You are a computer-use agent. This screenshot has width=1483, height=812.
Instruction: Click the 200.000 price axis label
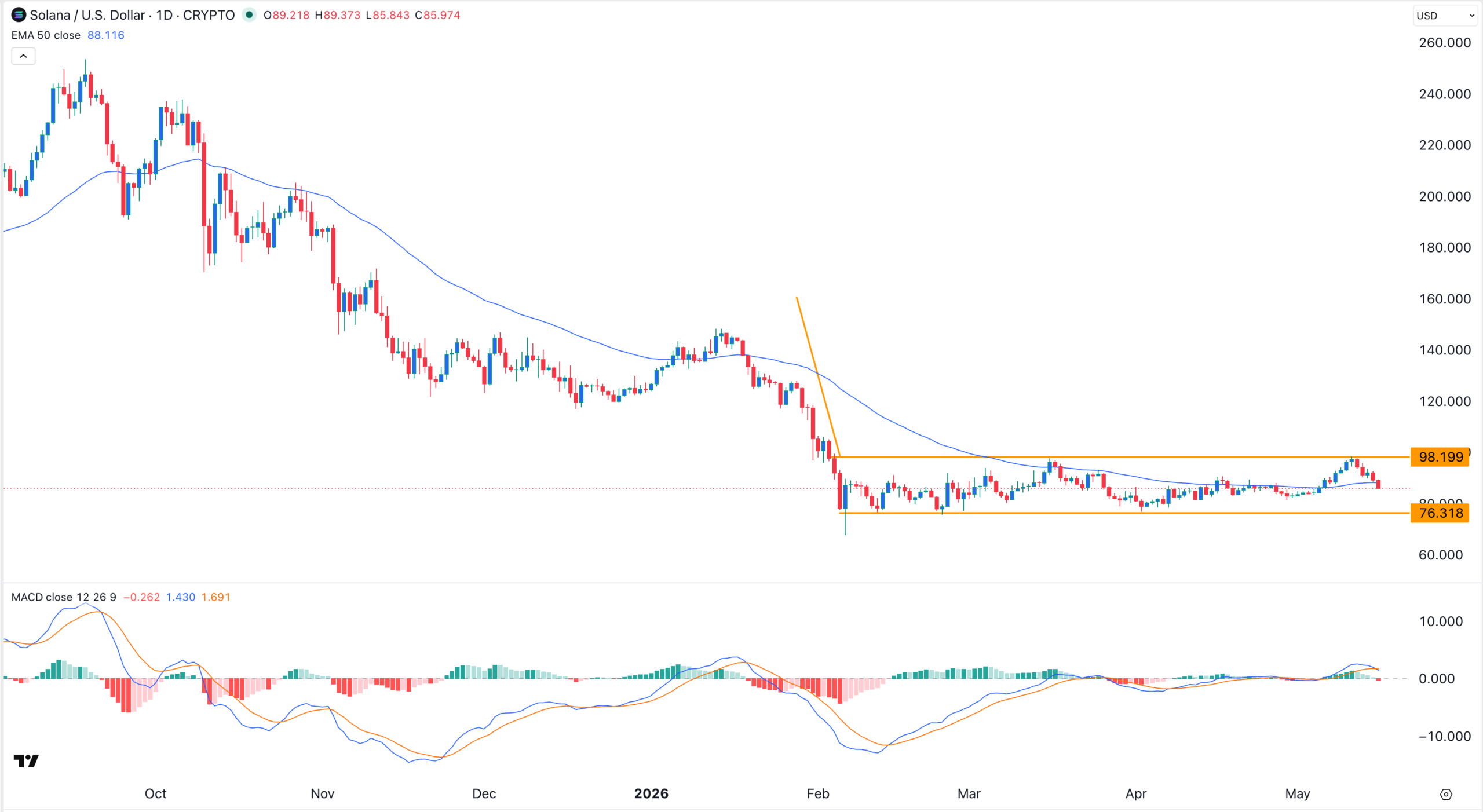[x=1445, y=196]
